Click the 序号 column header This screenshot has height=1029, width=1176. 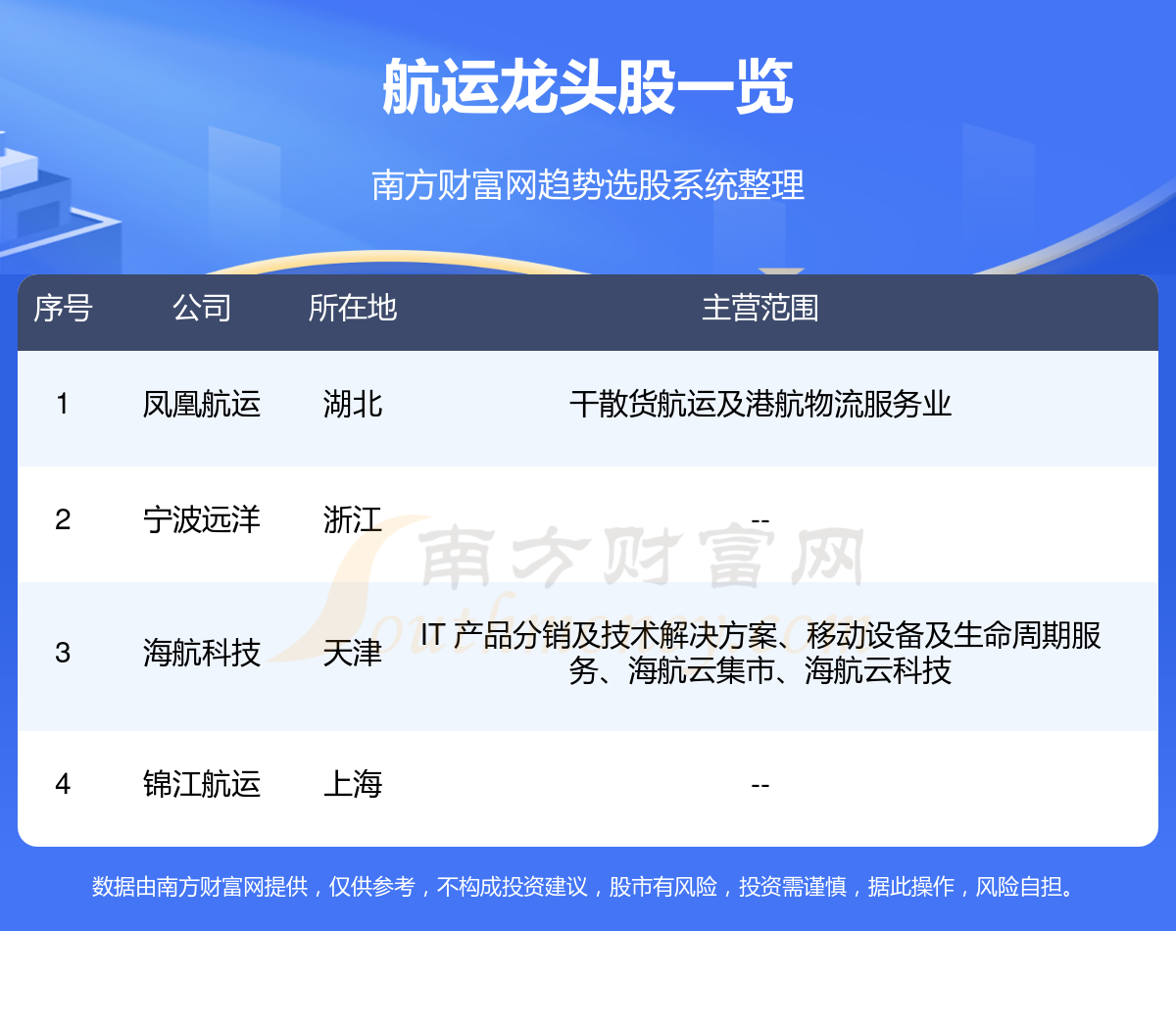coord(63,308)
